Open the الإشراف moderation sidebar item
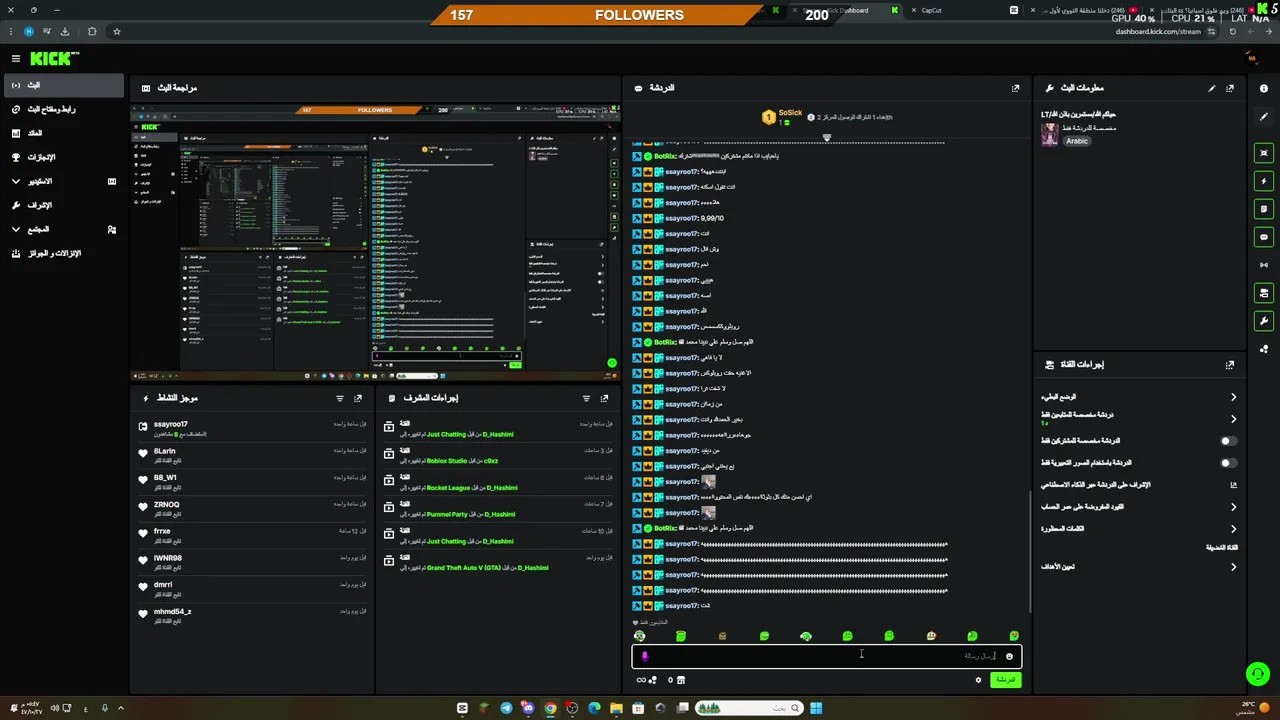Image resolution: width=1280 pixels, height=720 pixels. [64, 205]
